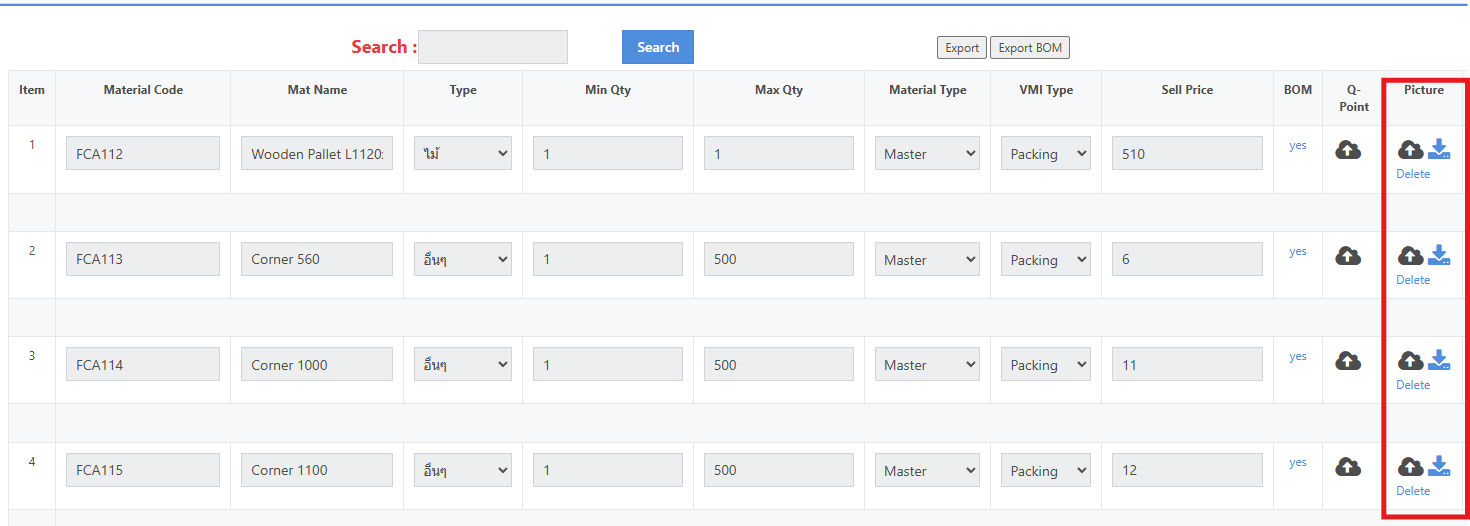The height and width of the screenshot is (526, 1470).
Task: Open VMI Type dropdown for FCA114
Action: point(1045,364)
